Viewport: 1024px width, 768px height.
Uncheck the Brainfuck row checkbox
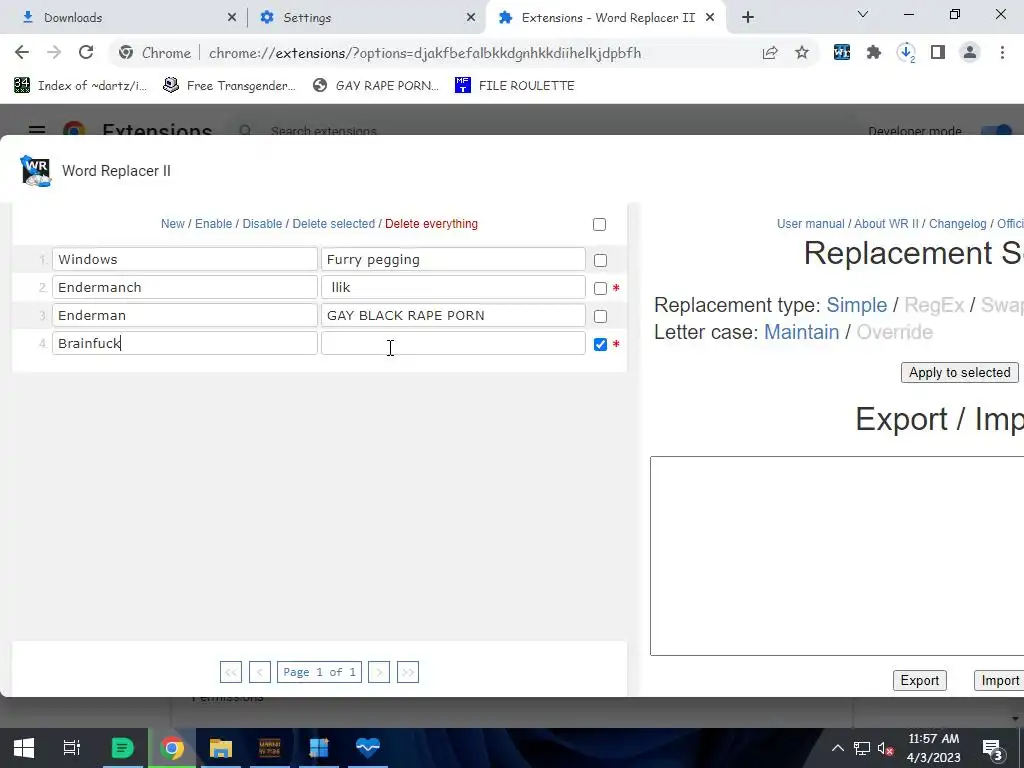[600, 345]
